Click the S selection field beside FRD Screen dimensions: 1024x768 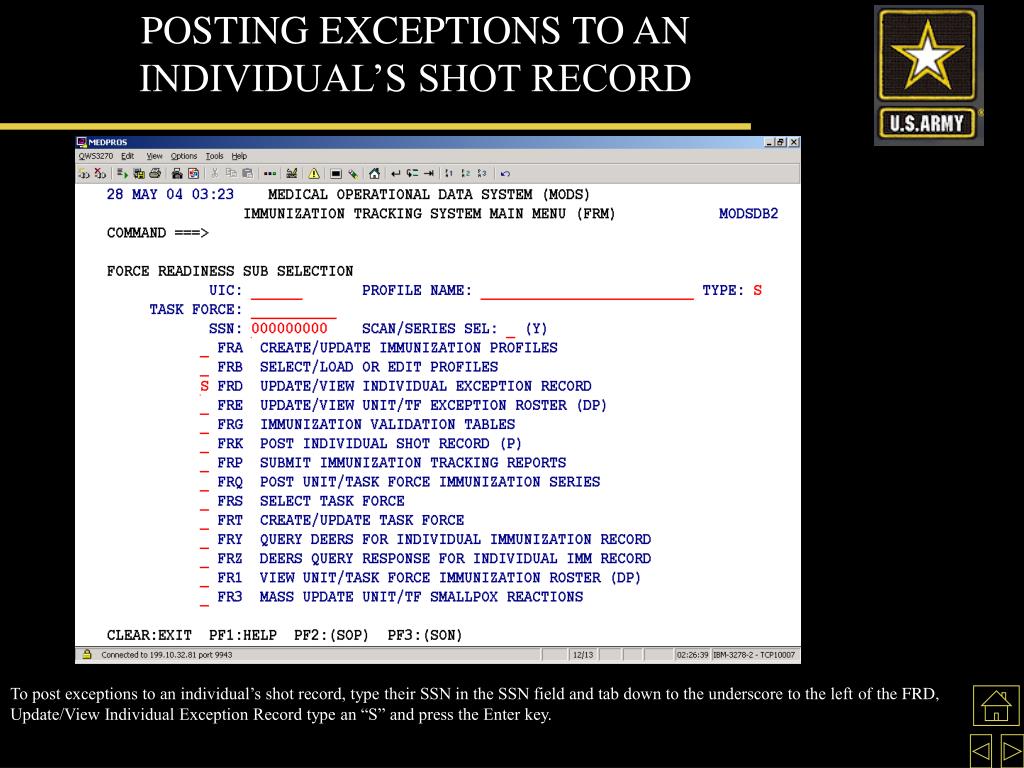point(204,386)
